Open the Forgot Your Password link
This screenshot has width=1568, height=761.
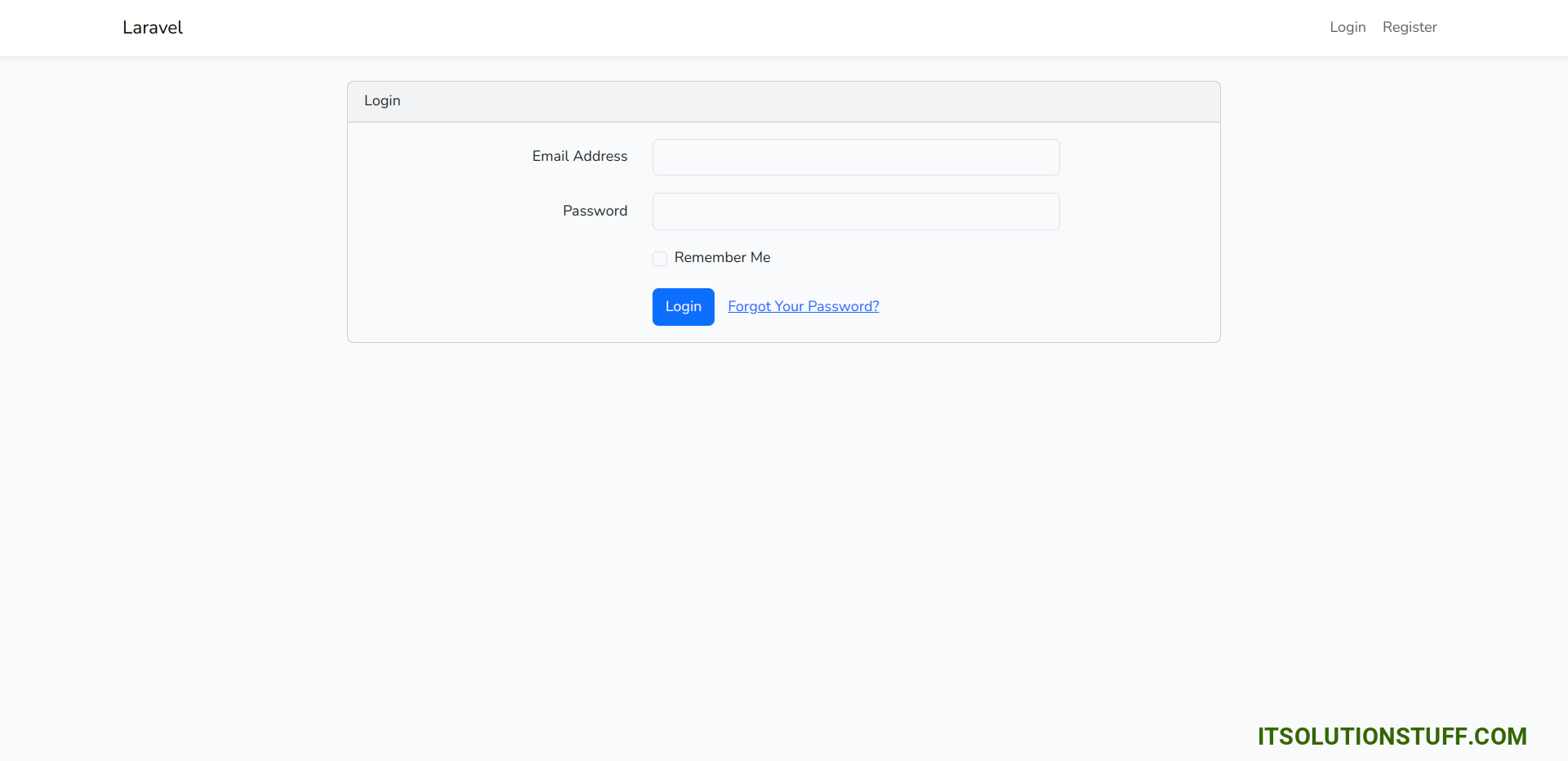click(803, 306)
